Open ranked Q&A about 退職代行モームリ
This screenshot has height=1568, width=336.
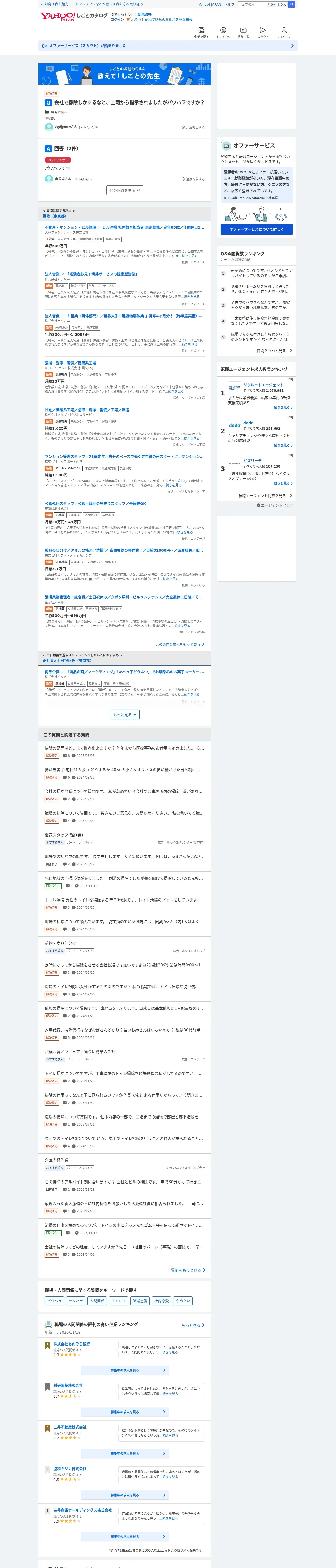[x=256, y=289]
